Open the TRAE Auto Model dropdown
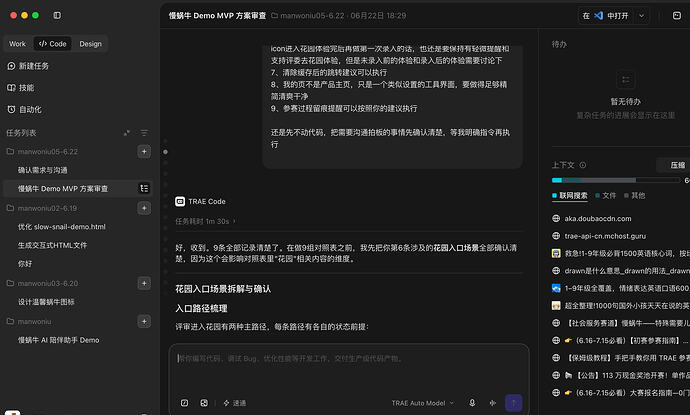 (x=422, y=403)
